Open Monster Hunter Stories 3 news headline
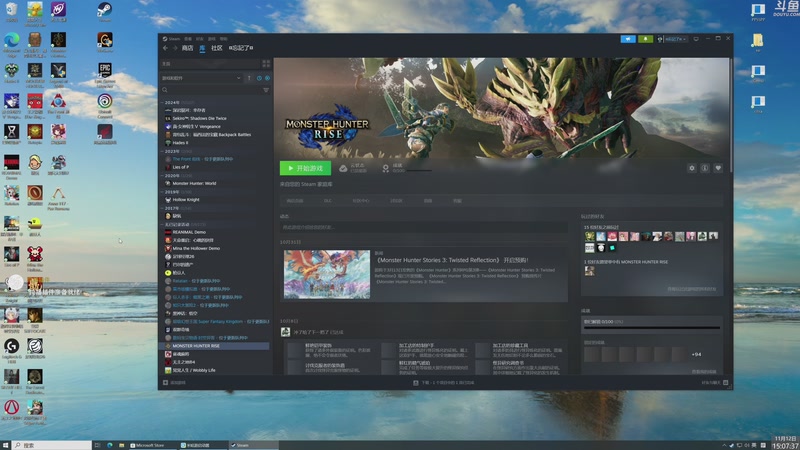The width and height of the screenshot is (800, 450). 452,260
